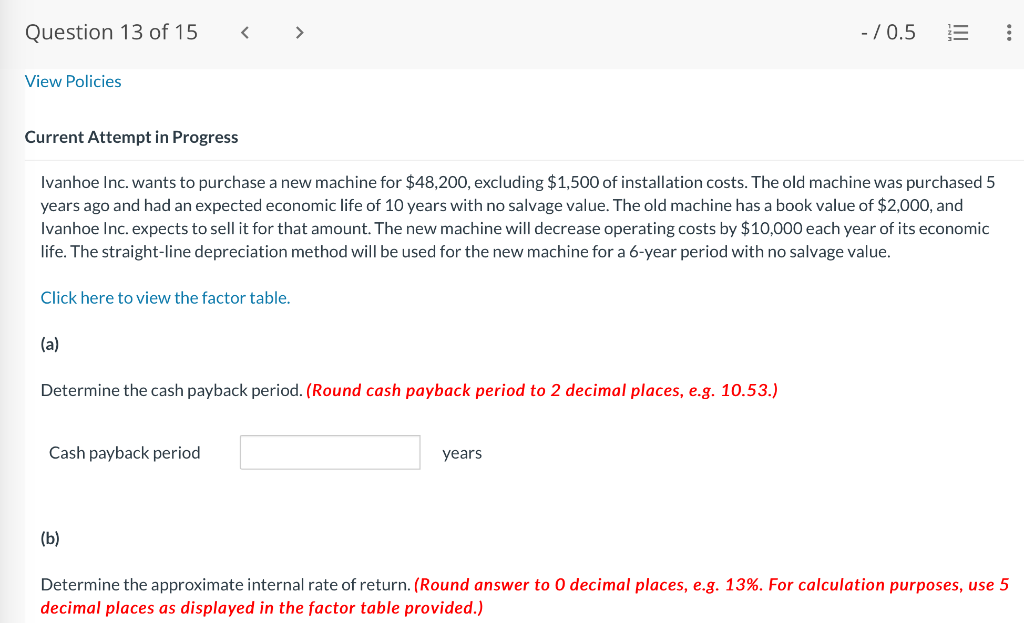1024x623 pixels.
Task: Open additional actions from the top-right menu
Action: point(1010,31)
